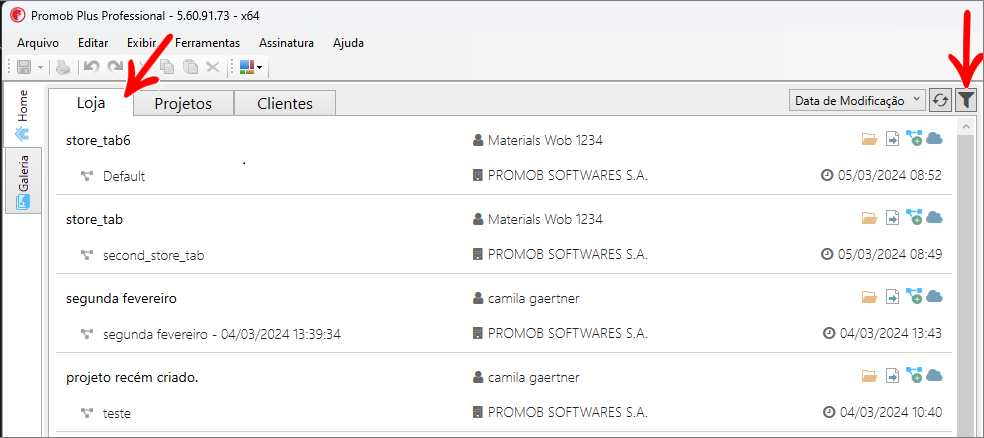The image size is (984, 438).
Task: Click add version icon for store_tab project
Action: click(x=913, y=218)
